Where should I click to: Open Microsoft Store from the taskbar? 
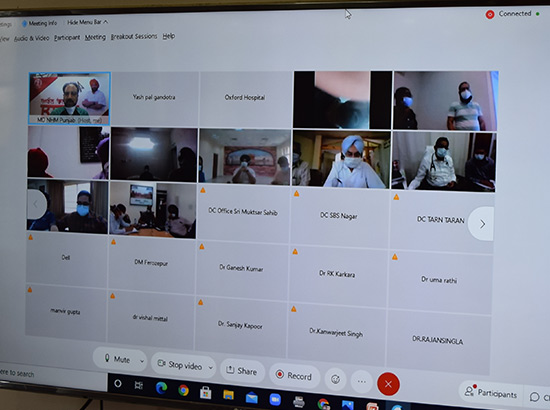click(x=206, y=392)
